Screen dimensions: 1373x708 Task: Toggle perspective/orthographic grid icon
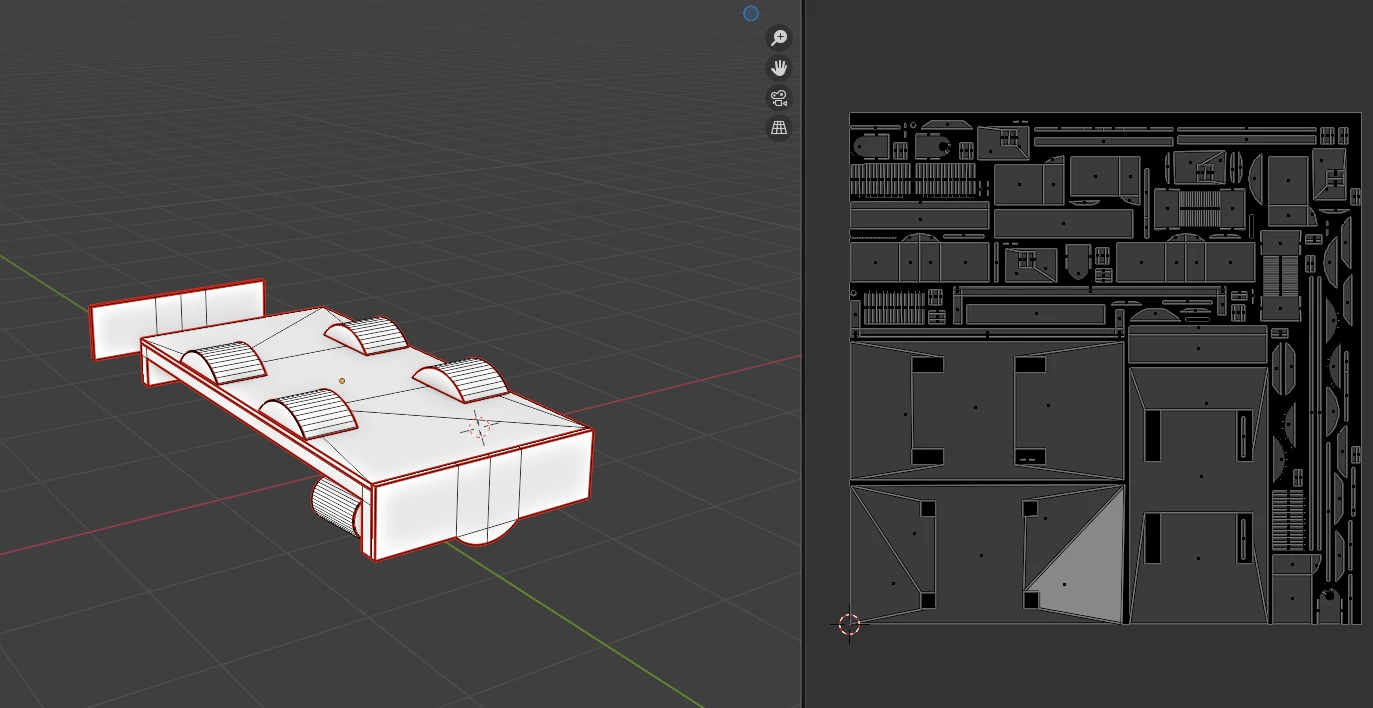click(x=778, y=128)
